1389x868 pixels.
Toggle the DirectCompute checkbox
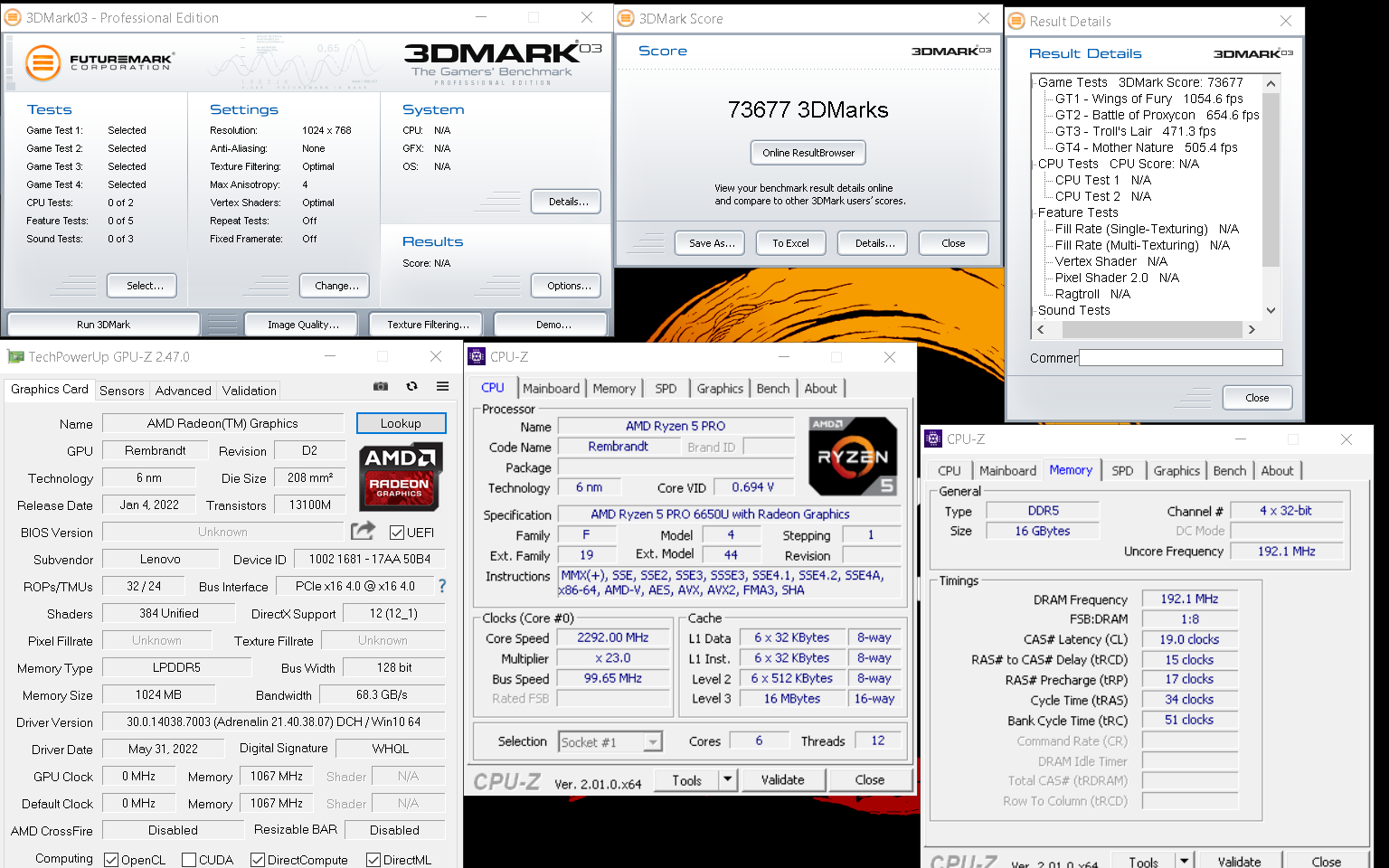pyautogui.click(x=258, y=860)
